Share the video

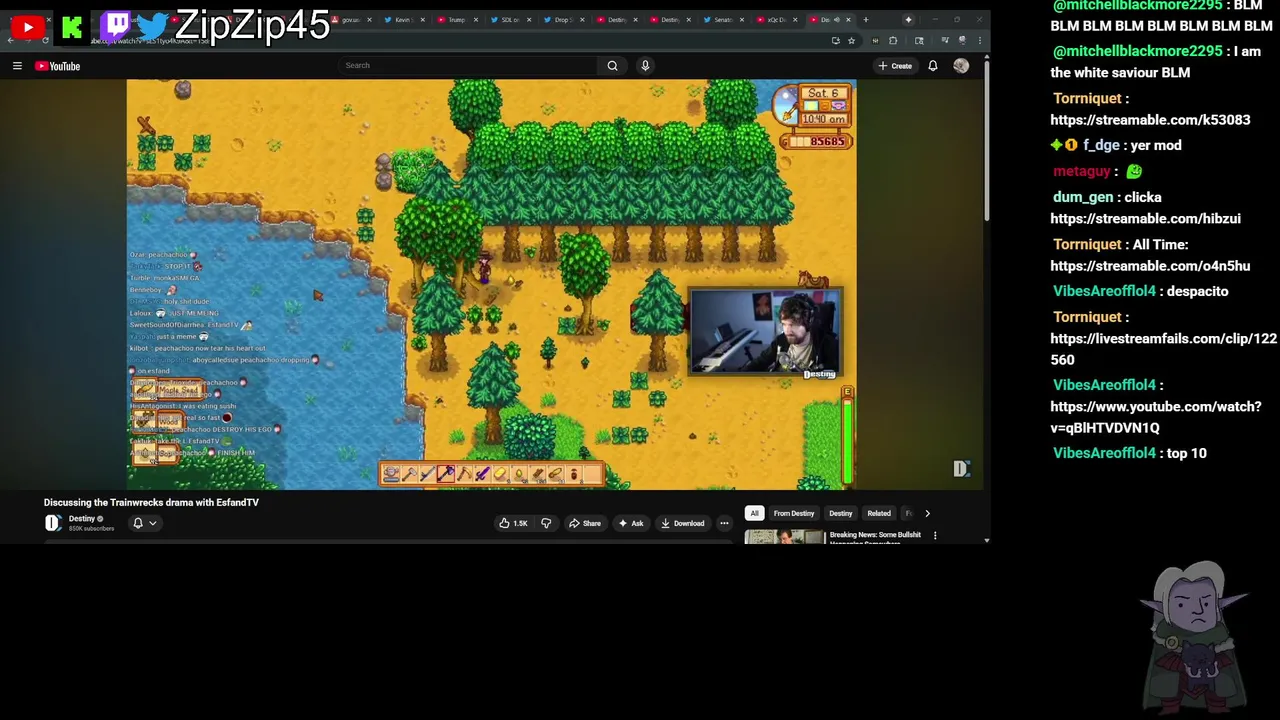584,523
